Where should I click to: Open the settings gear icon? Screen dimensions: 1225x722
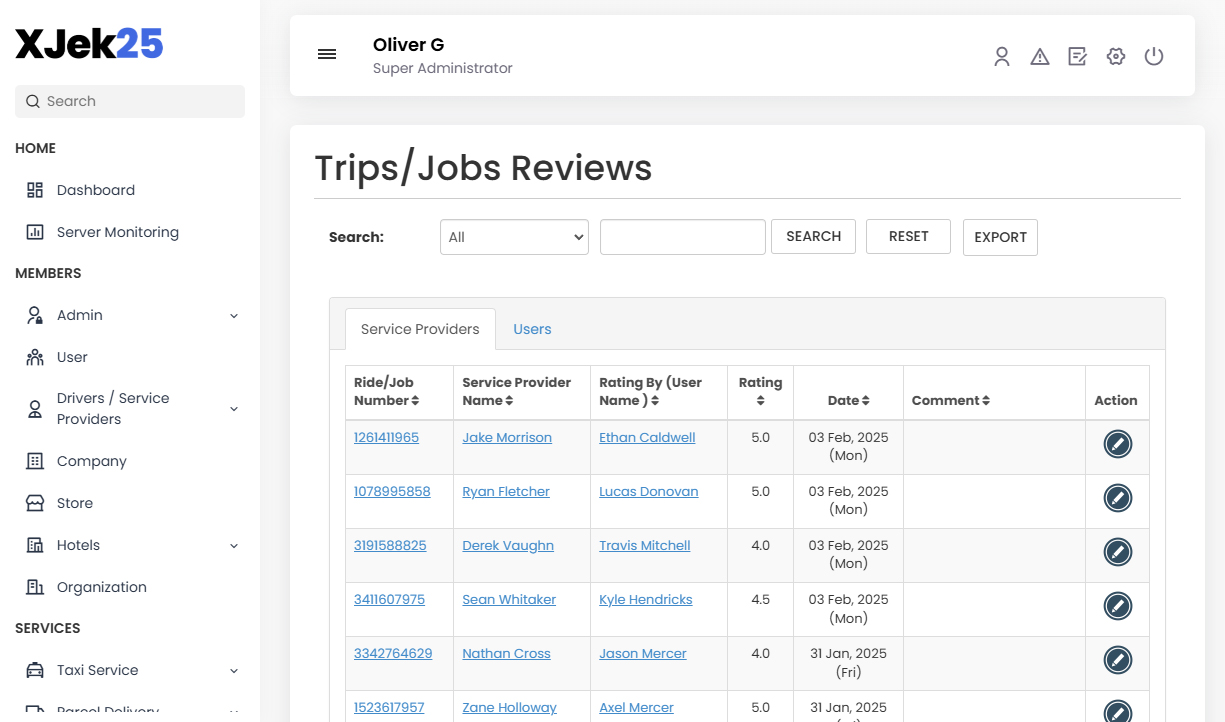click(1116, 56)
